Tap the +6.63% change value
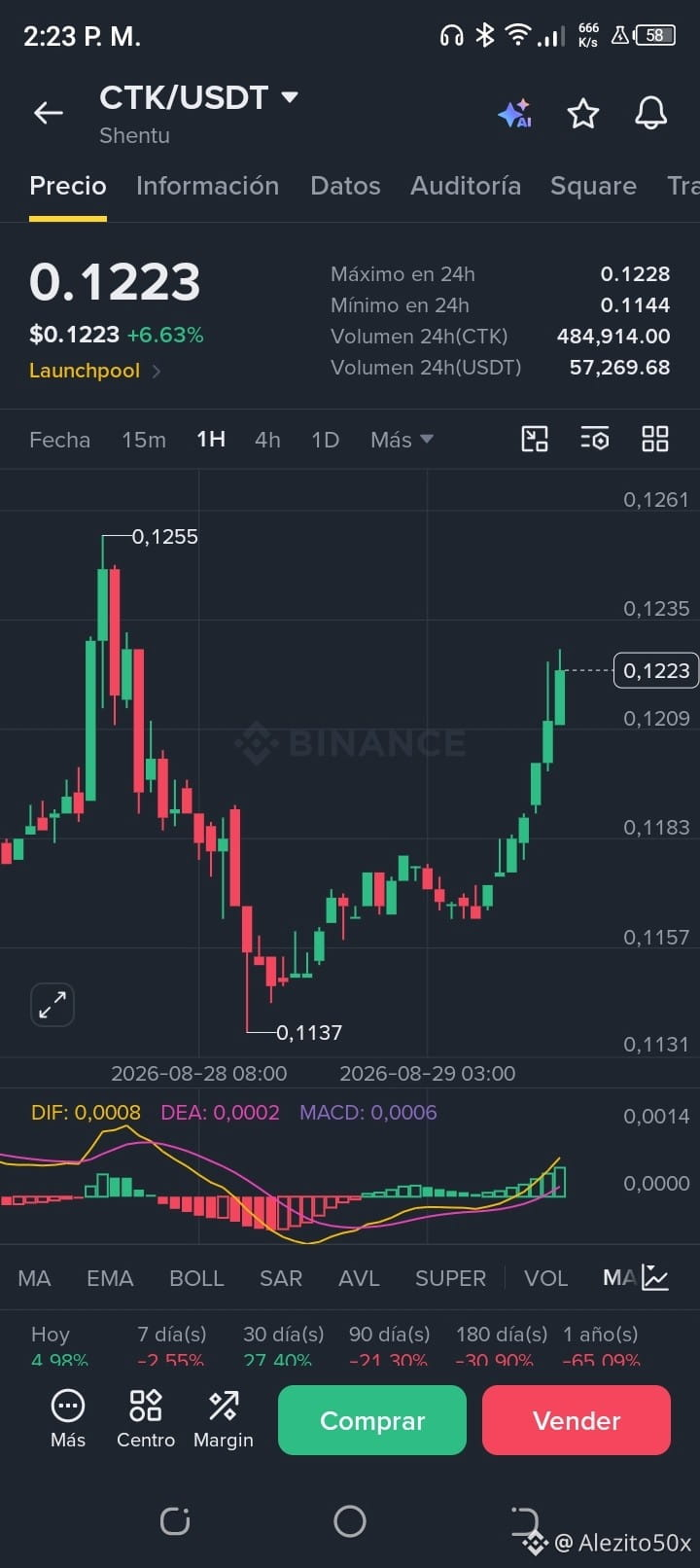The width and height of the screenshot is (700, 1568). point(165,335)
